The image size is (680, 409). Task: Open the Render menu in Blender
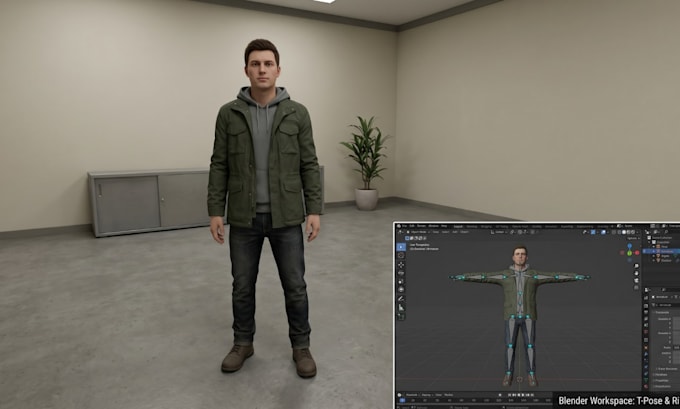[x=422, y=226]
